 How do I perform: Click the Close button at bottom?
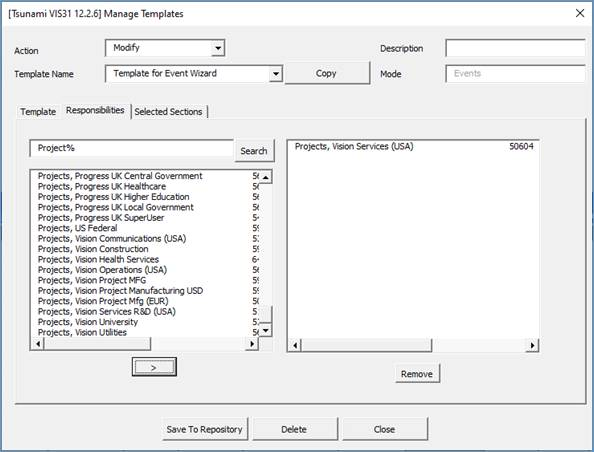click(x=385, y=429)
